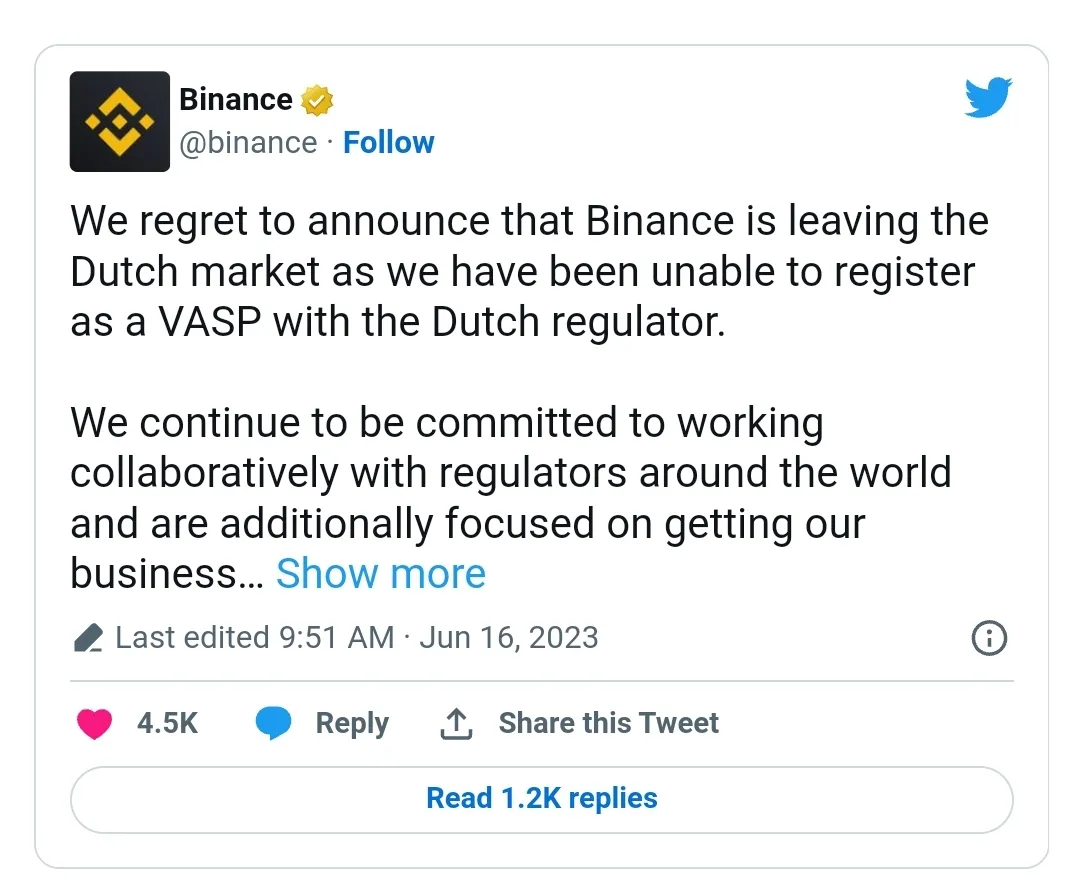Image resolution: width=1079 pixels, height=880 pixels.
Task: Click Share this Tweet text
Action: [x=608, y=723]
